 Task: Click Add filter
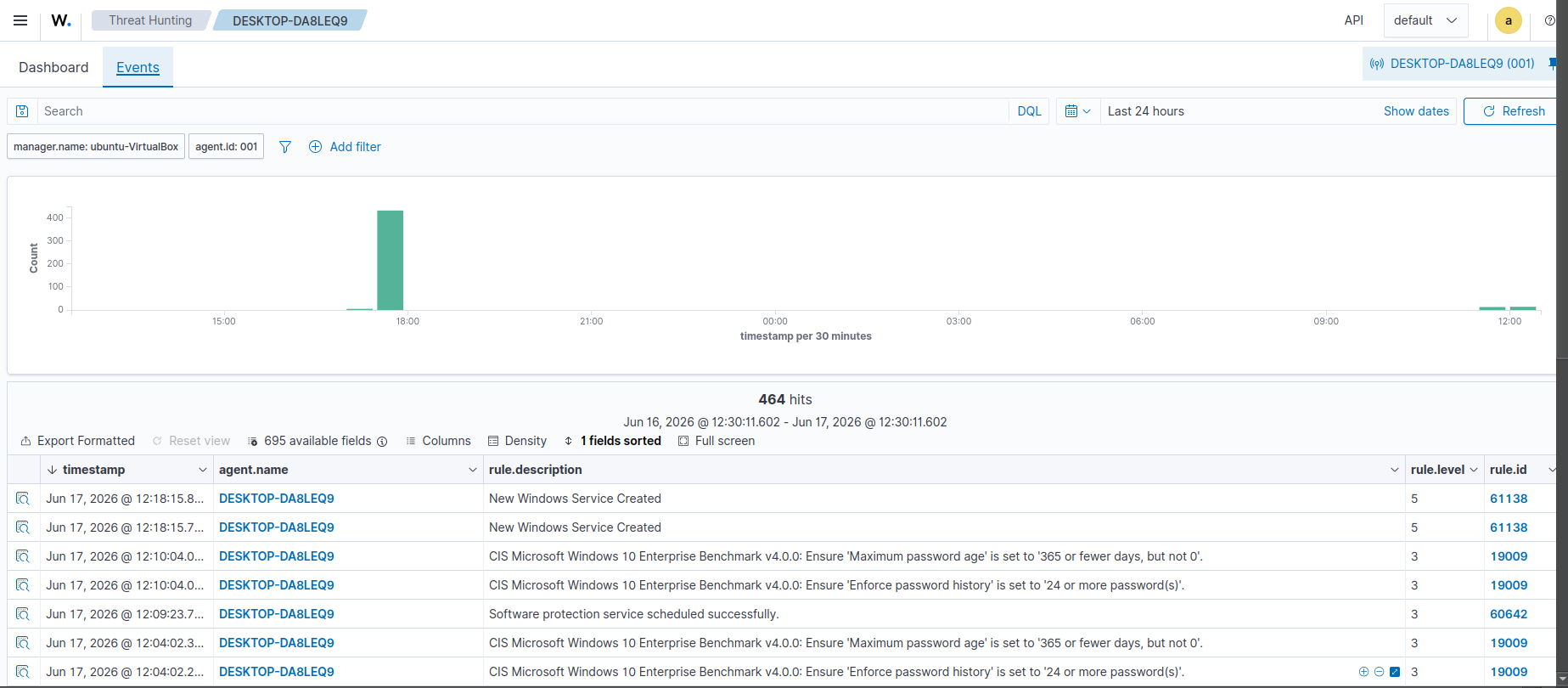[x=345, y=147]
